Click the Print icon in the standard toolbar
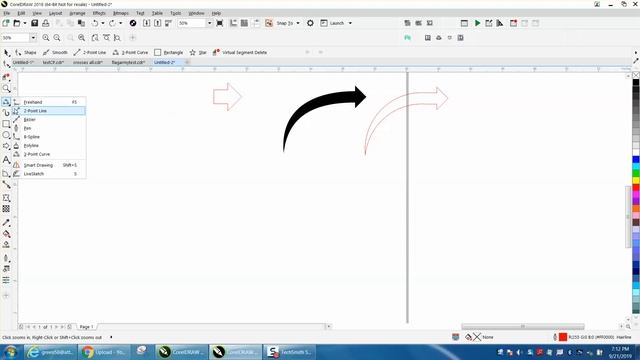The image size is (640, 360). pyautogui.click(x=46, y=23)
